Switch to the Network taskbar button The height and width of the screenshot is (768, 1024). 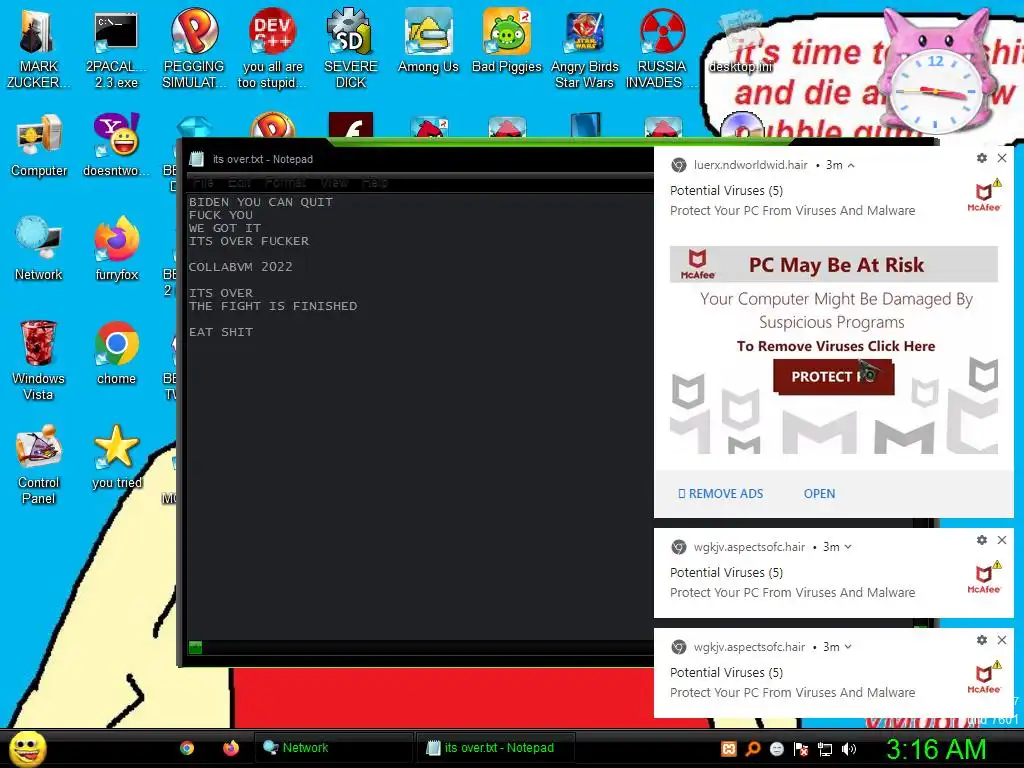(333, 748)
